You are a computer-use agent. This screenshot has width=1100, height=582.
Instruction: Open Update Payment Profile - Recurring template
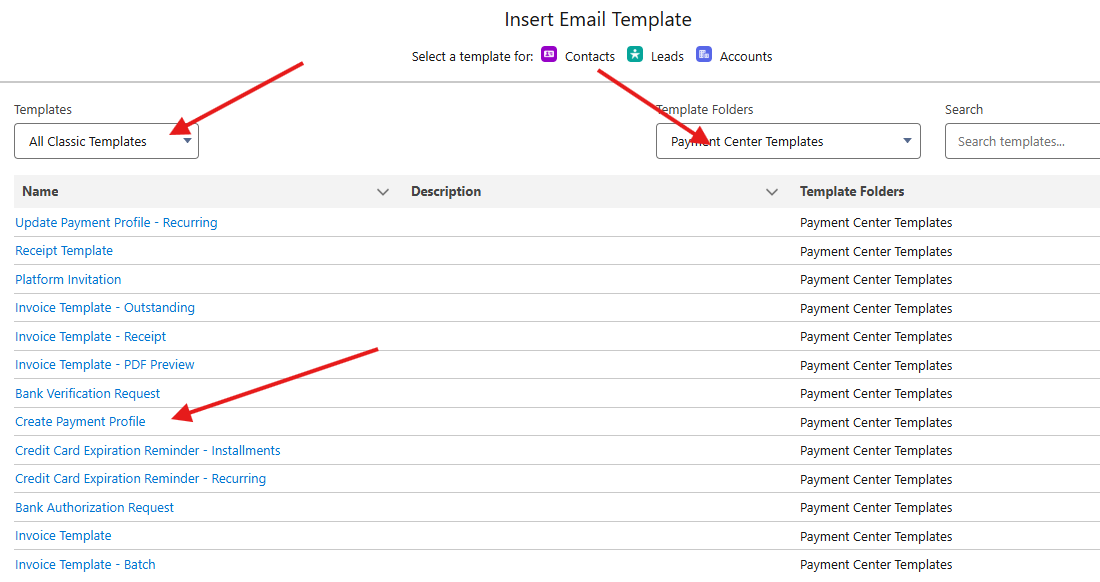[116, 222]
